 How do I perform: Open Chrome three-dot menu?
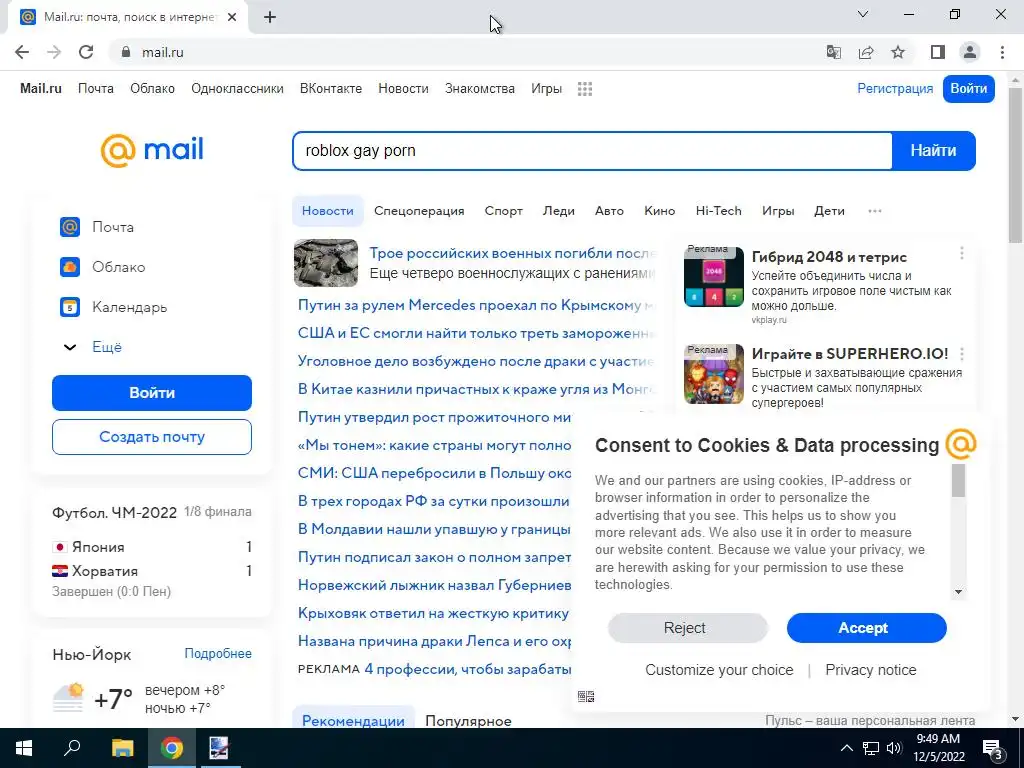pos(1002,52)
